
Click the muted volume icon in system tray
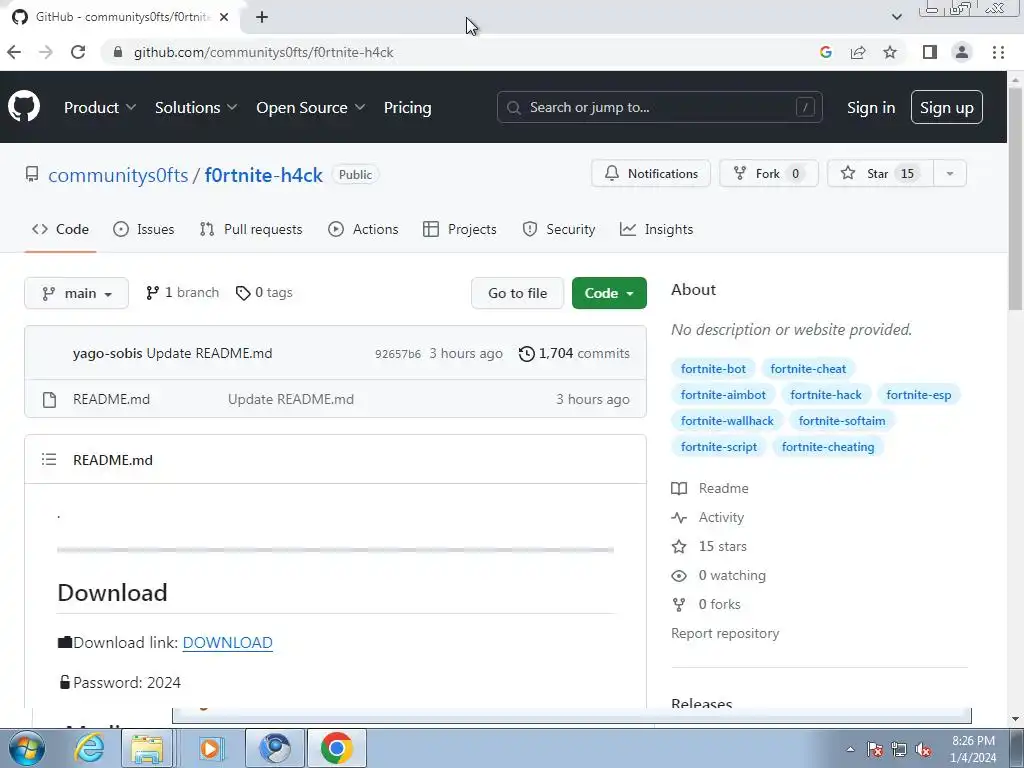(x=922, y=749)
